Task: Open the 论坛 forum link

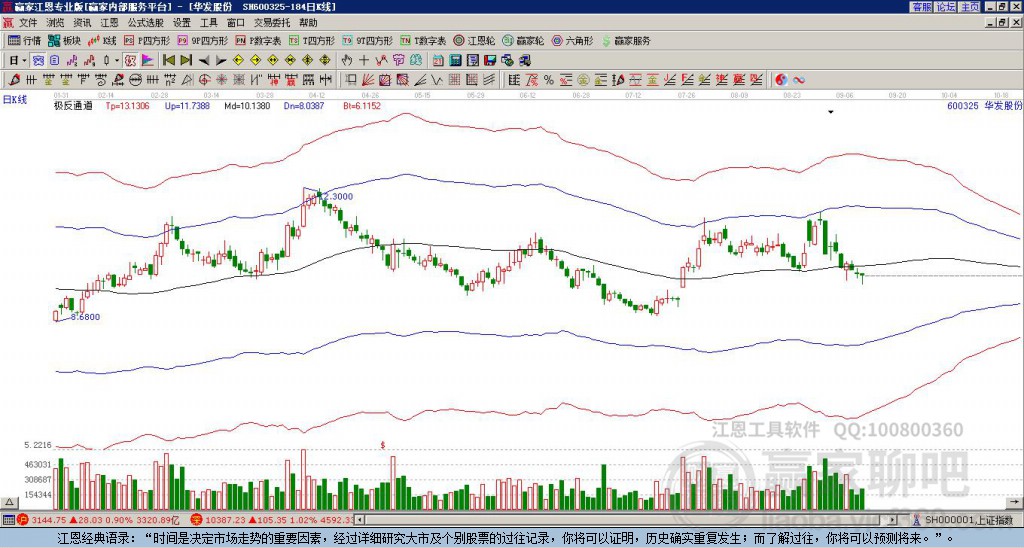Action: point(945,7)
